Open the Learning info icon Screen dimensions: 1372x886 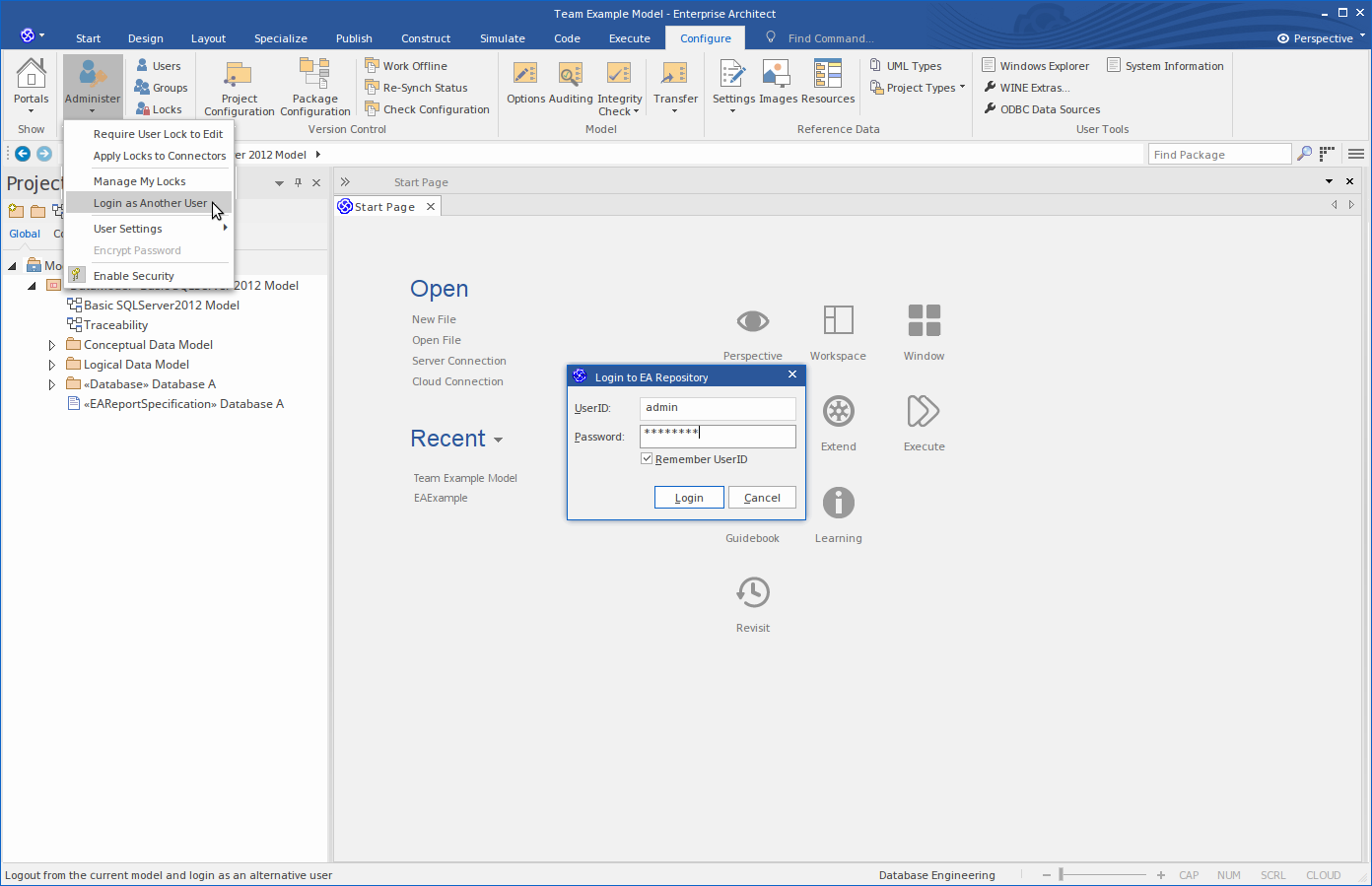pos(838,503)
